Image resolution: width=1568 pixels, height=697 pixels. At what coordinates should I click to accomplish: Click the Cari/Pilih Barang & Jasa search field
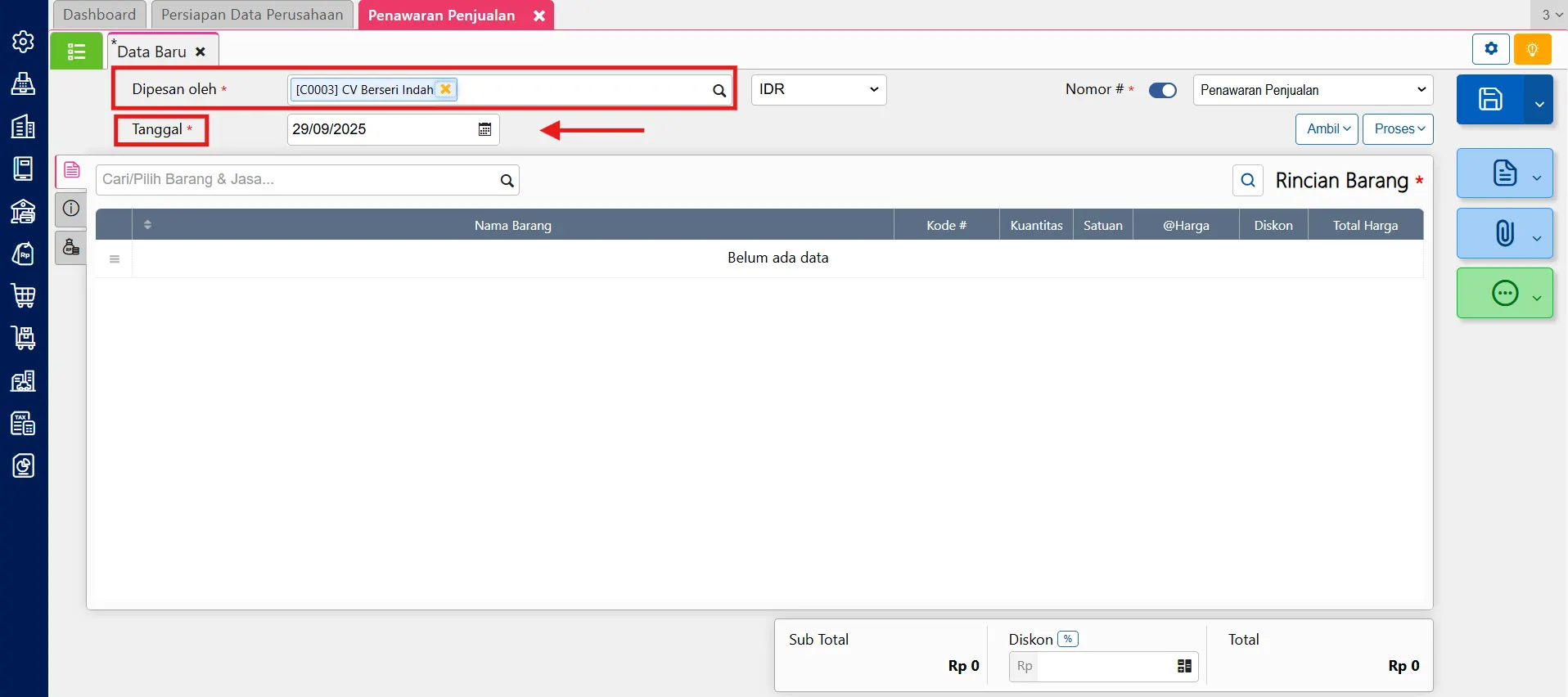click(299, 180)
